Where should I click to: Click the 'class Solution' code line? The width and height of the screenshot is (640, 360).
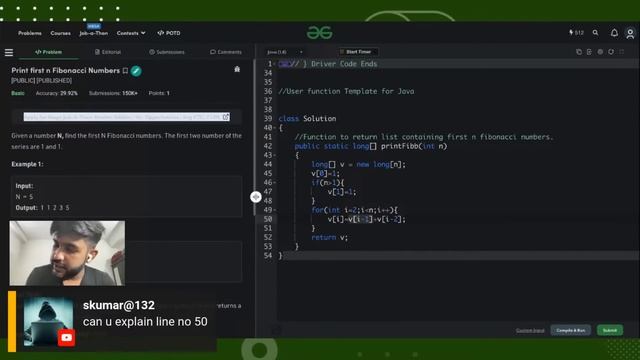[x=307, y=119]
